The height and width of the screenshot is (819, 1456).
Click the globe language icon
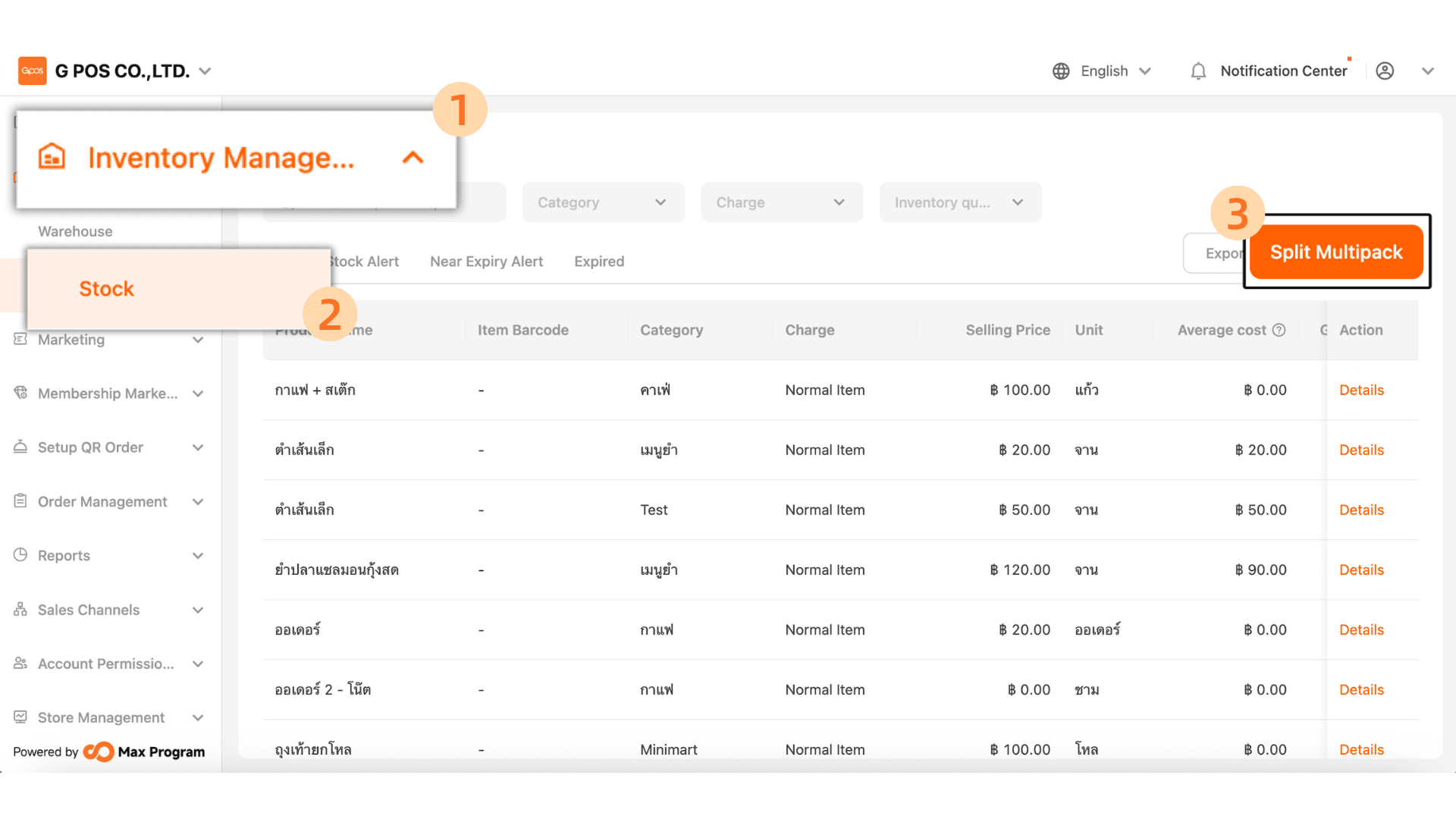(1061, 71)
